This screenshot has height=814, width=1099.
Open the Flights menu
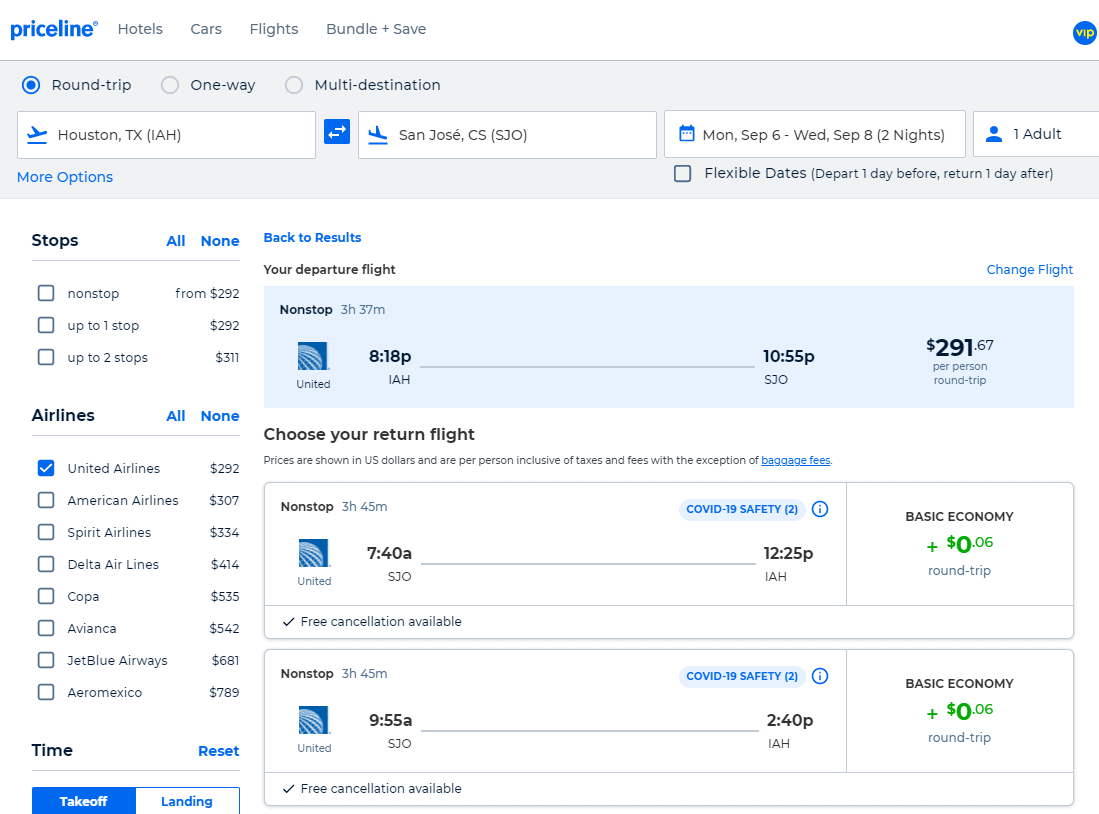coord(274,29)
